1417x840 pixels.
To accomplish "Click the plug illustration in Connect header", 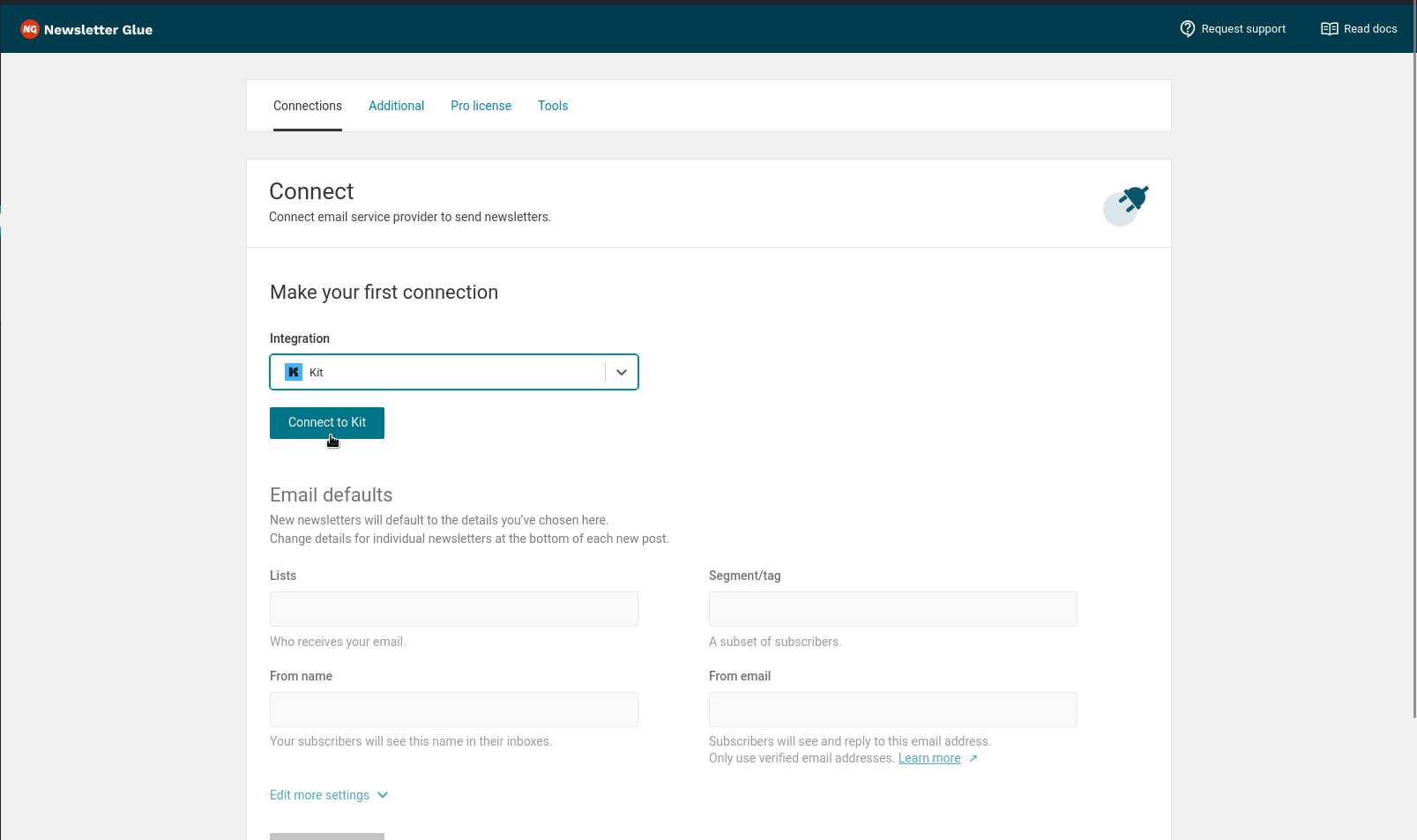I will click(x=1126, y=204).
